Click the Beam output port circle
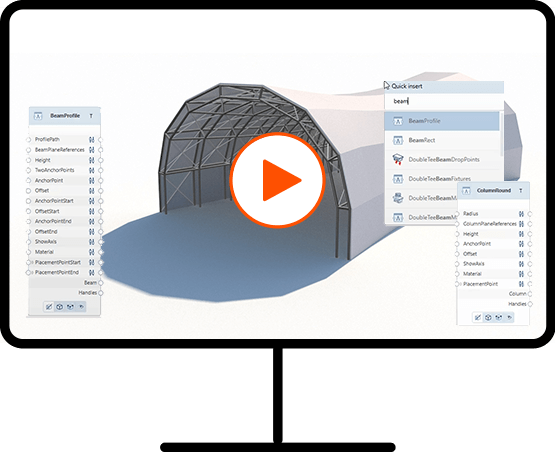Screen dimensions: 555x457 101,282
